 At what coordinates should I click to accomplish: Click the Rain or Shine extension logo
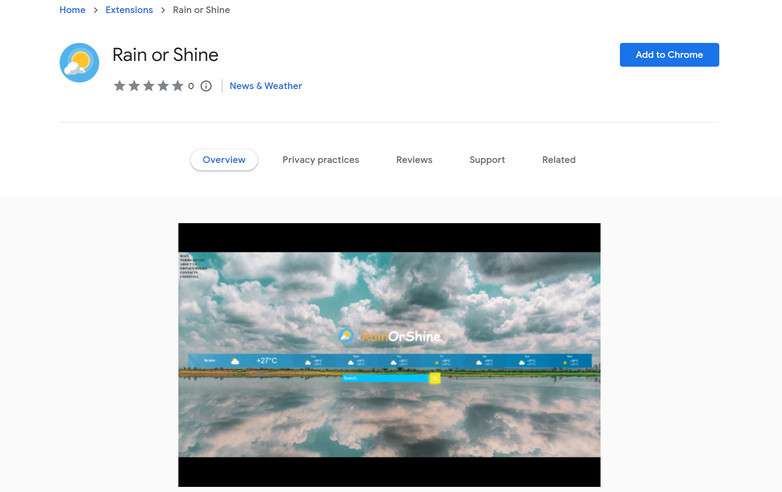pos(79,63)
